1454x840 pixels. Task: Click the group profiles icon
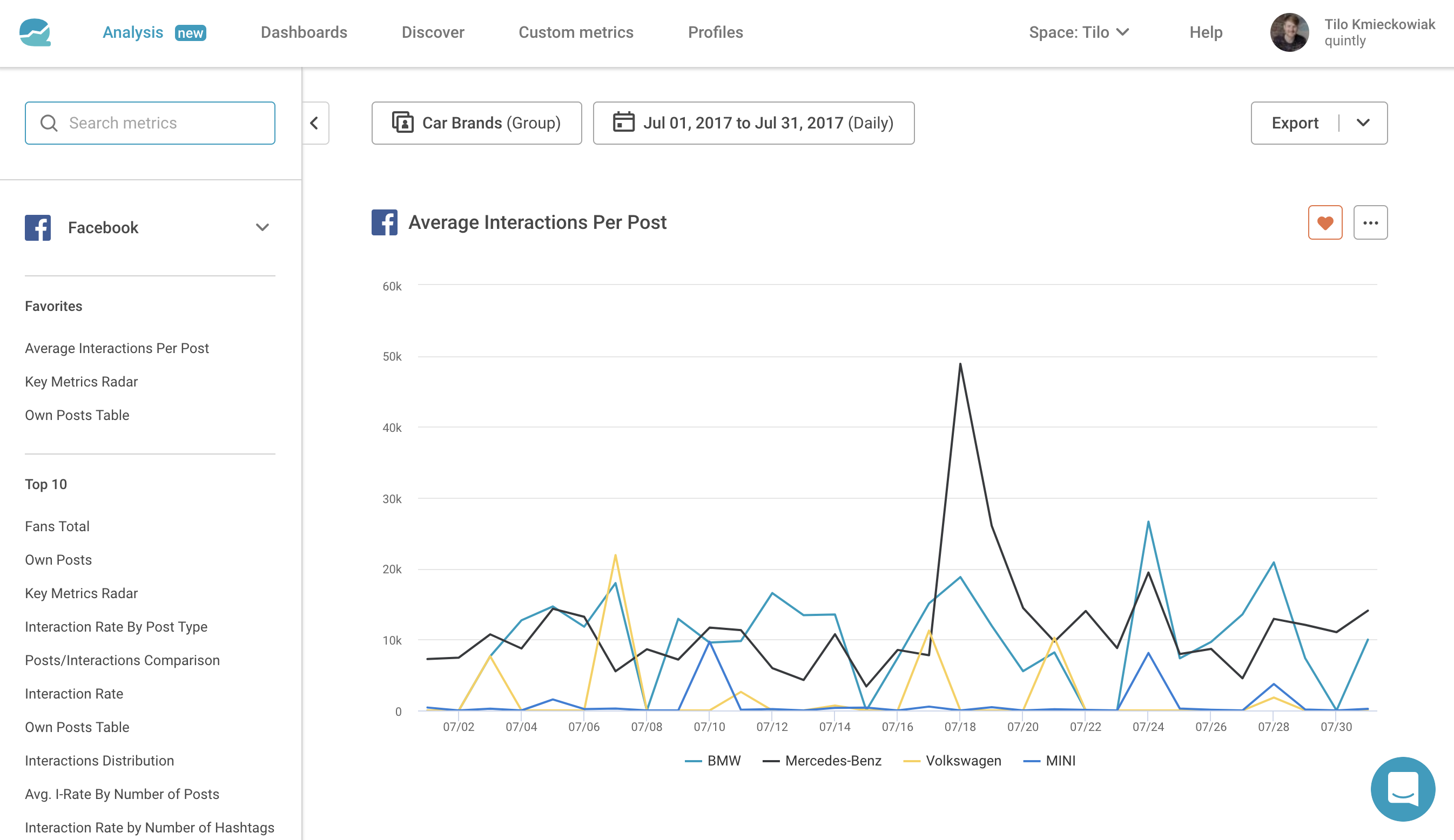[403, 123]
